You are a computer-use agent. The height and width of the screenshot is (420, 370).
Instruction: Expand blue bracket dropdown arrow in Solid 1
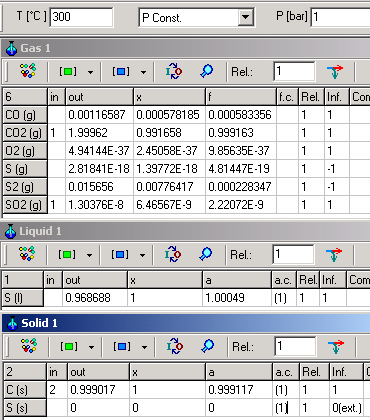pos(144,347)
